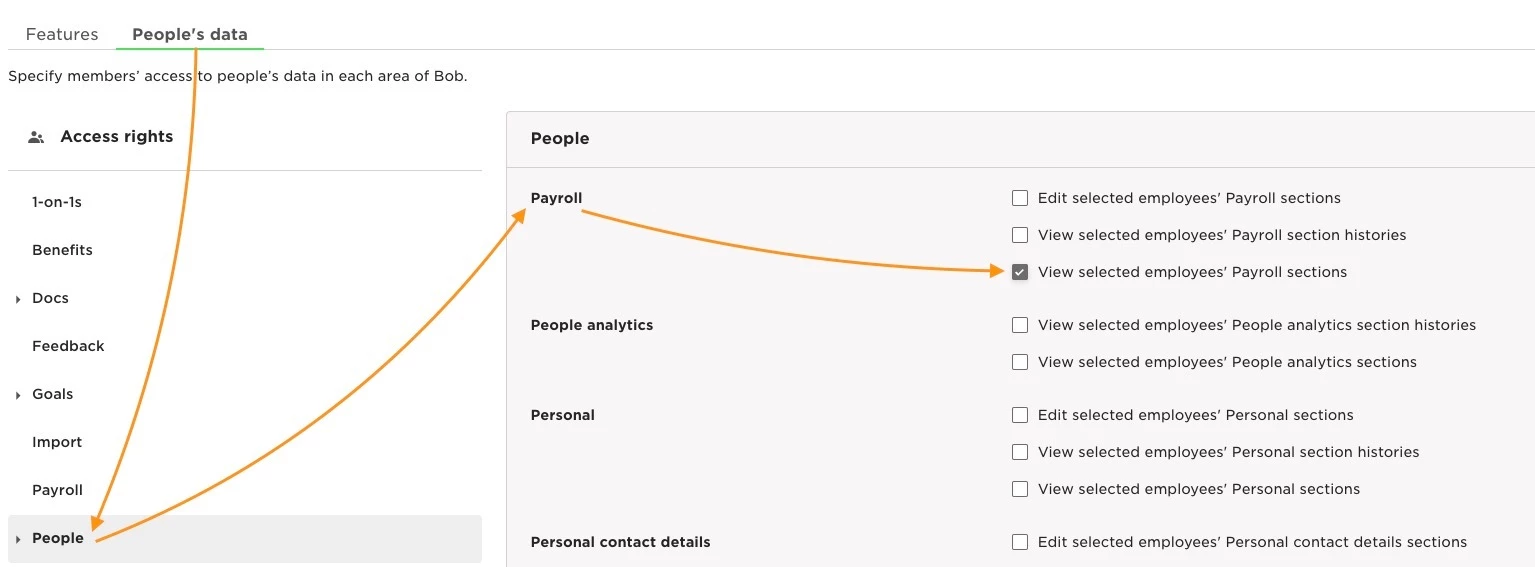
Task: Switch to the Features tab
Action: coord(62,34)
